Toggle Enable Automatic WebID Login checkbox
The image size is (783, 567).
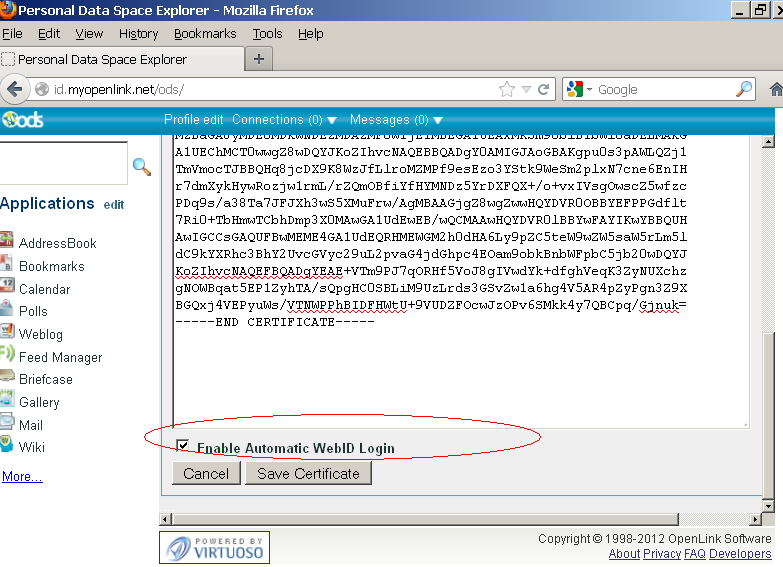tap(182, 446)
